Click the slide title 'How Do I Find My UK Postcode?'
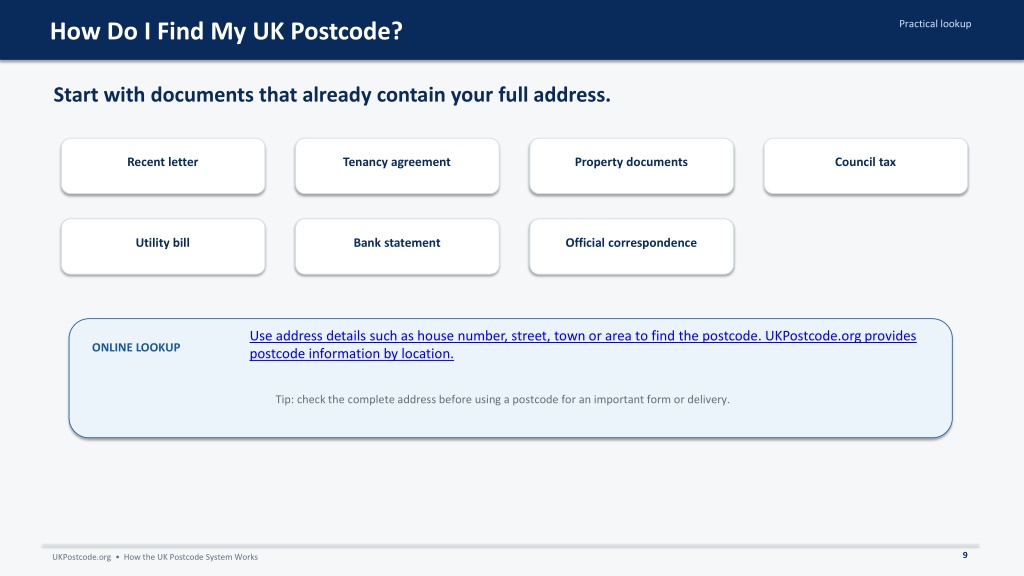Viewport: 1024px width, 576px height. (226, 31)
